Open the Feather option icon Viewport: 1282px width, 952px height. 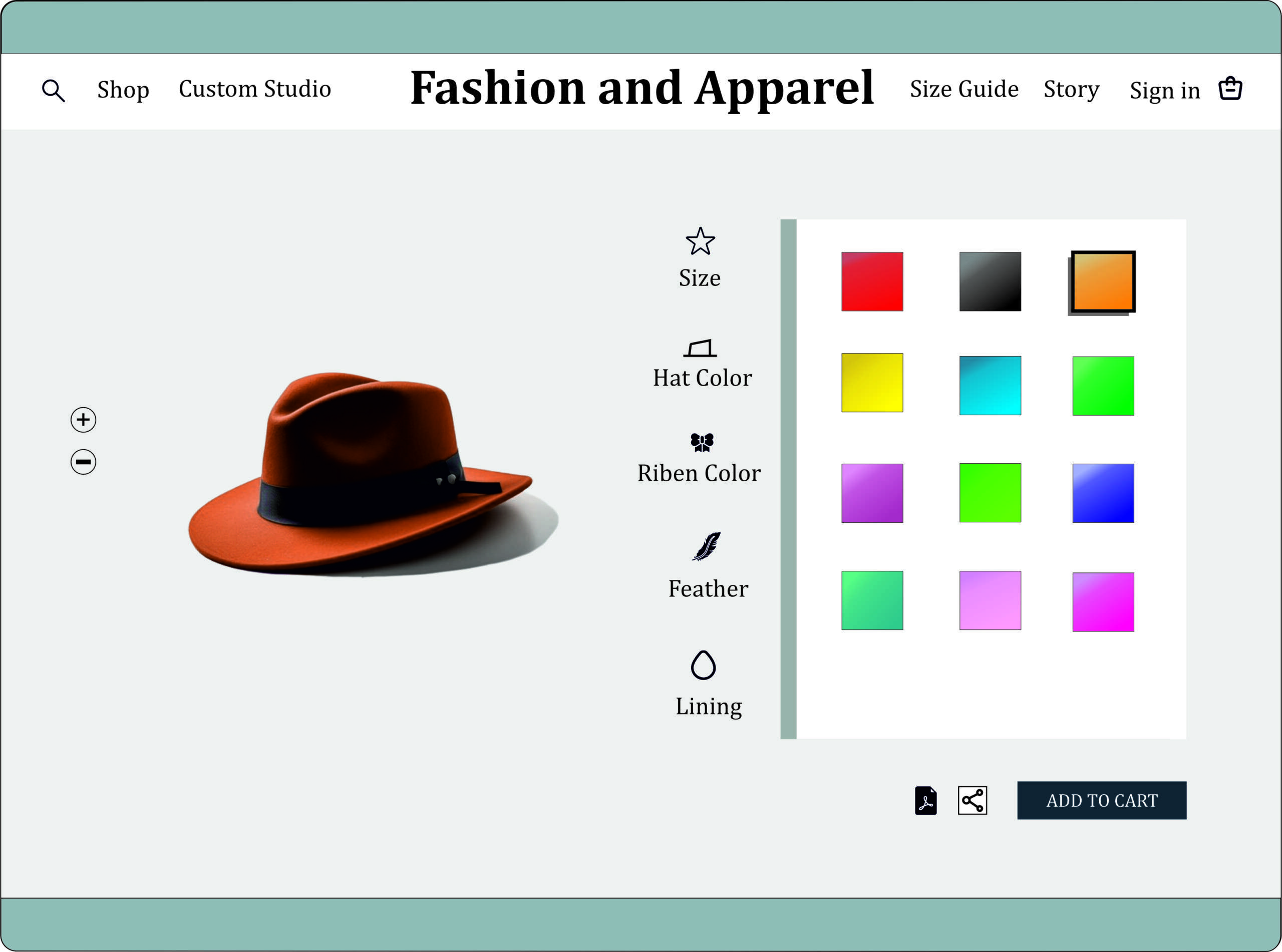(x=707, y=546)
